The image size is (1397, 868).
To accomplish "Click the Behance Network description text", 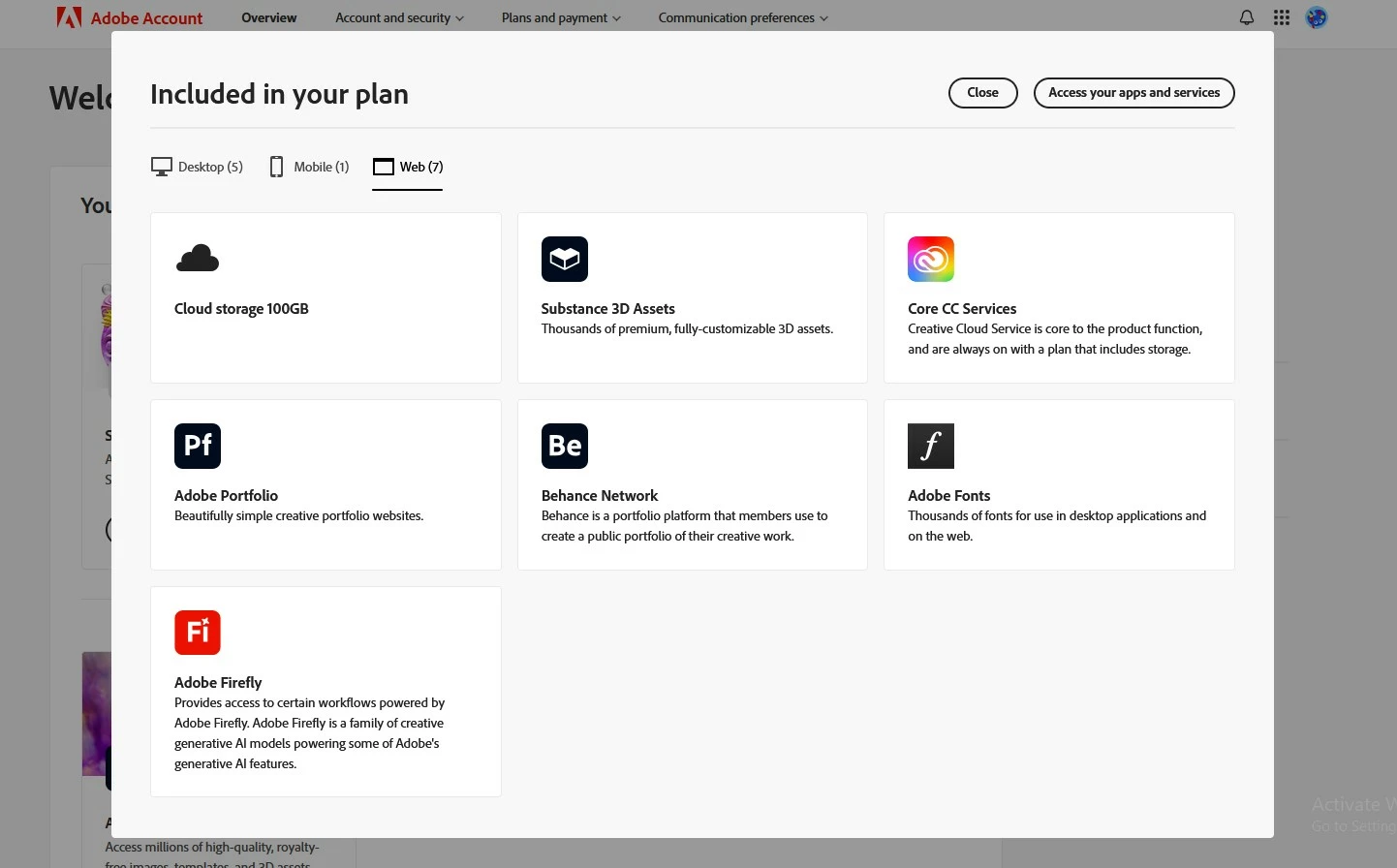I will pyautogui.click(x=684, y=526).
